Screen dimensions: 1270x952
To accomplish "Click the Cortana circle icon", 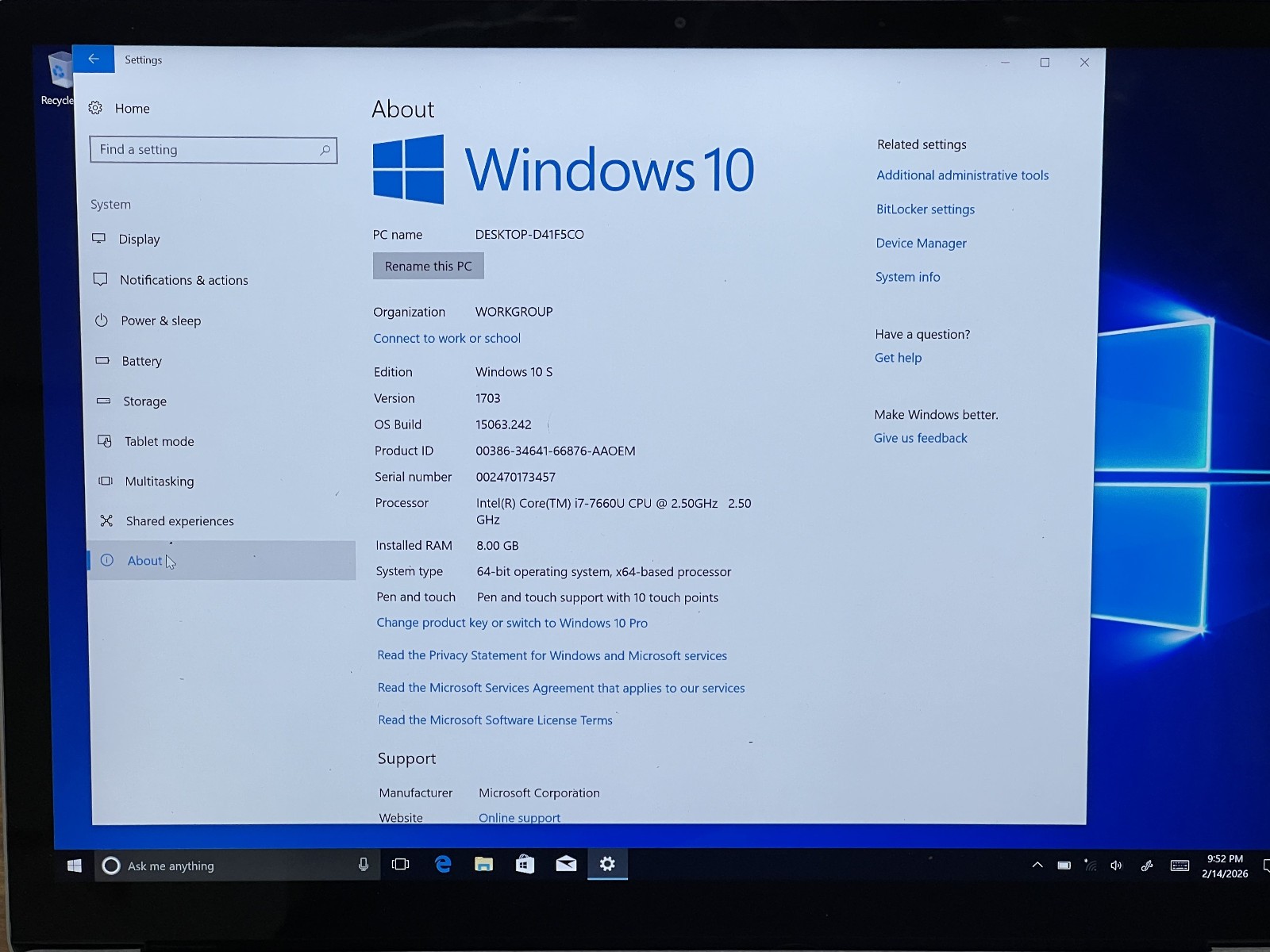I will pyautogui.click(x=111, y=866).
